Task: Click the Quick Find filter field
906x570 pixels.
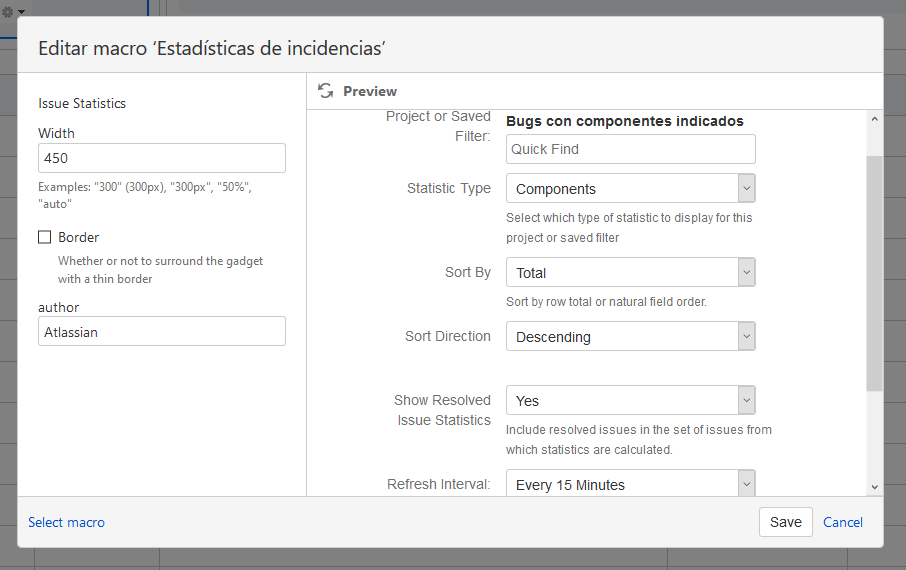Action: point(630,149)
